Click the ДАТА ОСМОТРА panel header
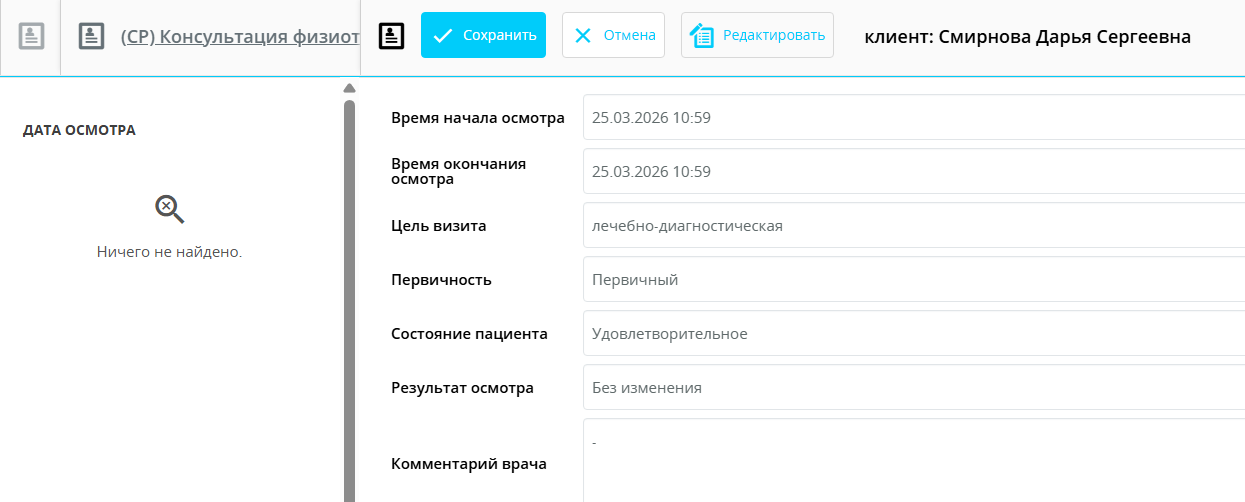Viewport: 1245px width, 502px height. tap(79, 130)
